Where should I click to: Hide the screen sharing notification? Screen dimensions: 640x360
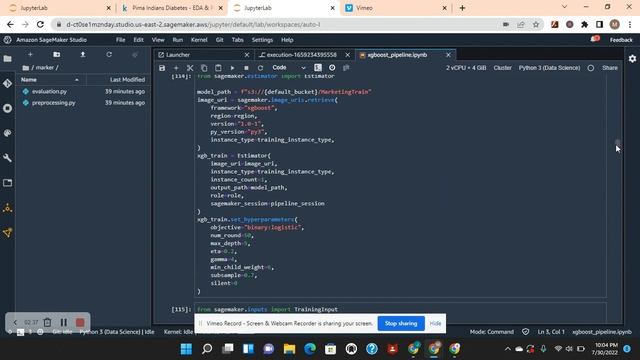435,323
